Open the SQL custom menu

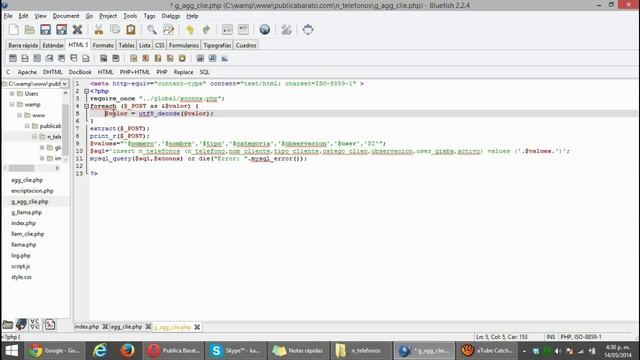coord(204,72)
